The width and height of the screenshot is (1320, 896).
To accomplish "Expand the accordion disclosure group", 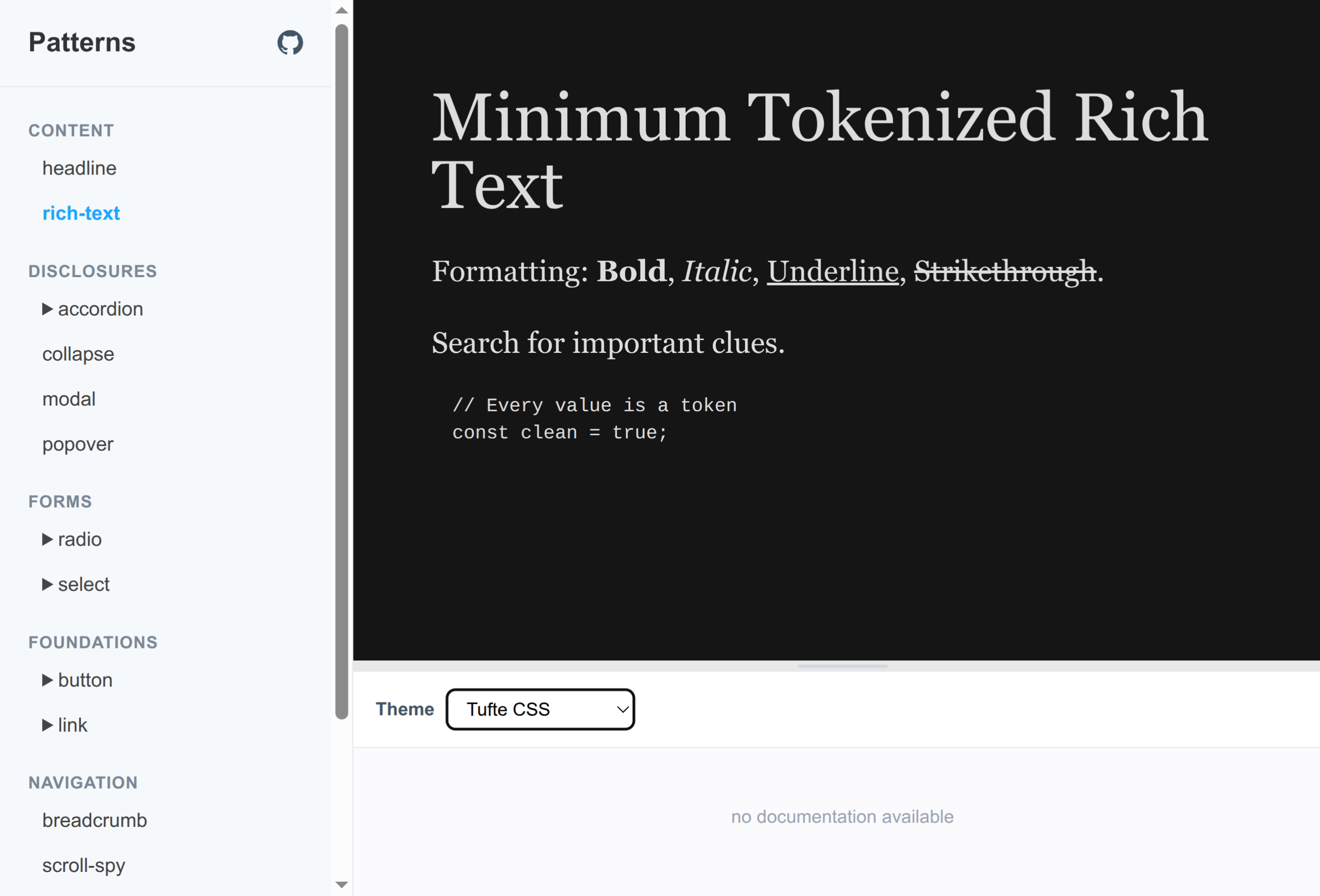I will (x=93, y=308).
